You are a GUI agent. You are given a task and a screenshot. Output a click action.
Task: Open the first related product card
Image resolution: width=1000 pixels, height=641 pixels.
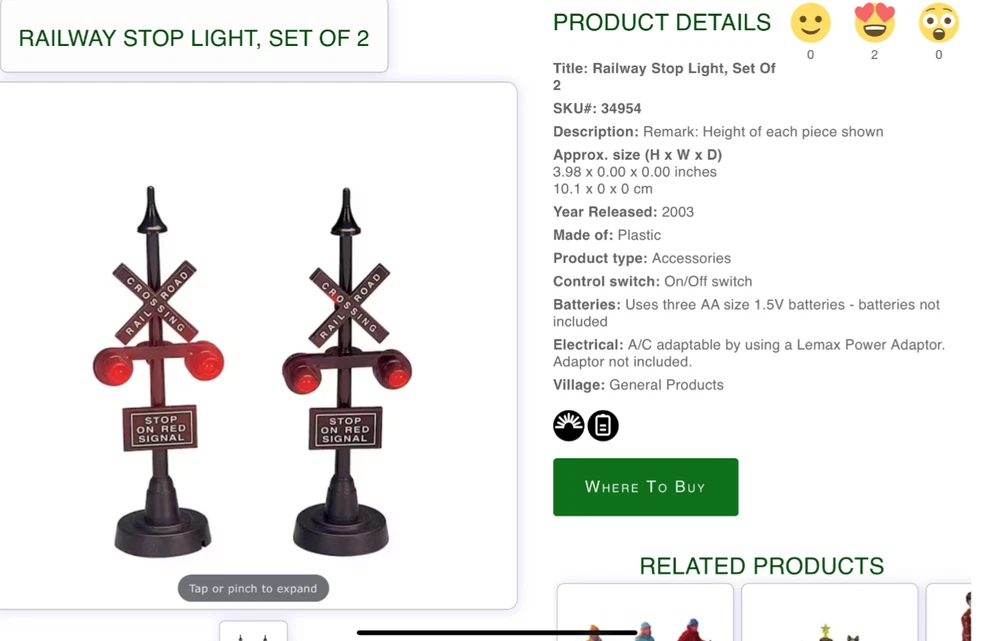pos(645,612)
